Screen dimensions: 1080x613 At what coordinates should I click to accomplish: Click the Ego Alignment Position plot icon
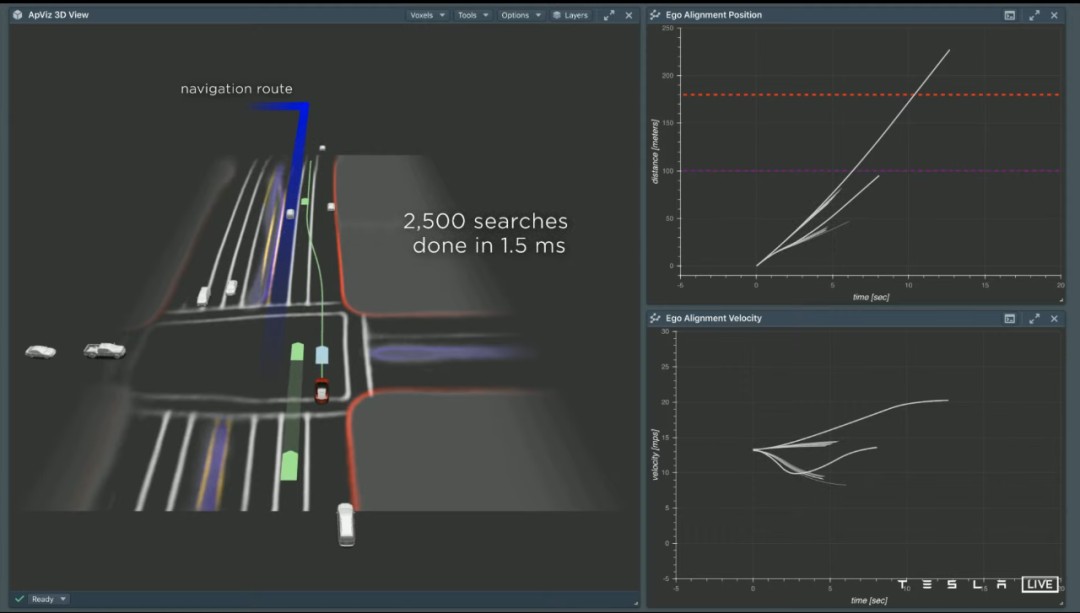pos(655,15)
